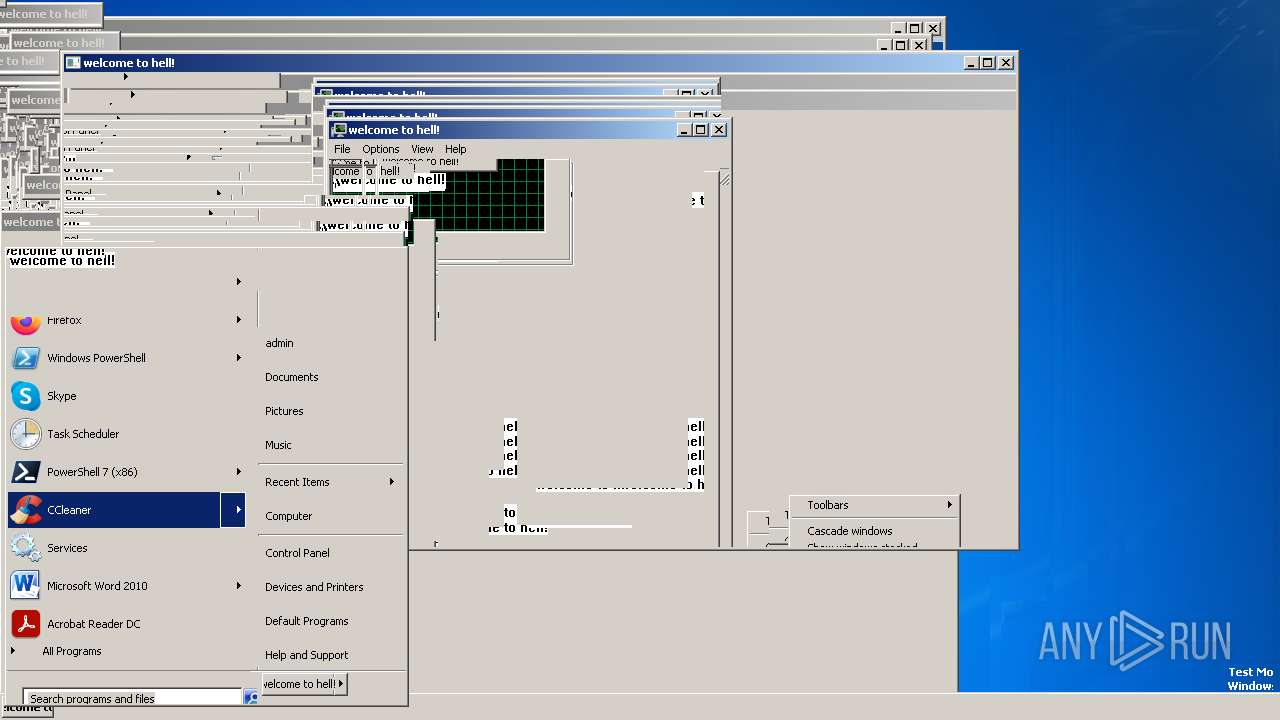This screenshot has height=720, width=1280.
Task: Expand Toolbars submenu arrow
Action: point(949,505)
